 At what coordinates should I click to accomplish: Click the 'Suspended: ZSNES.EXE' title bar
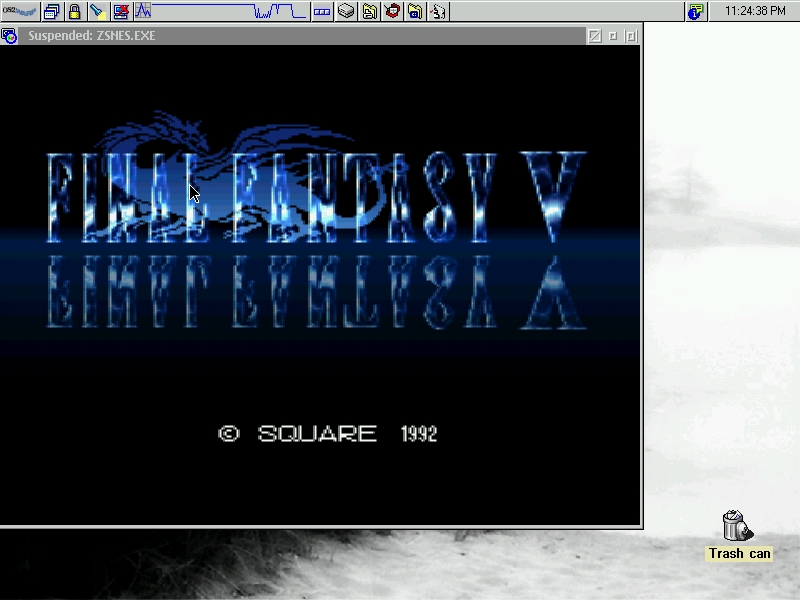pos(301,36)
